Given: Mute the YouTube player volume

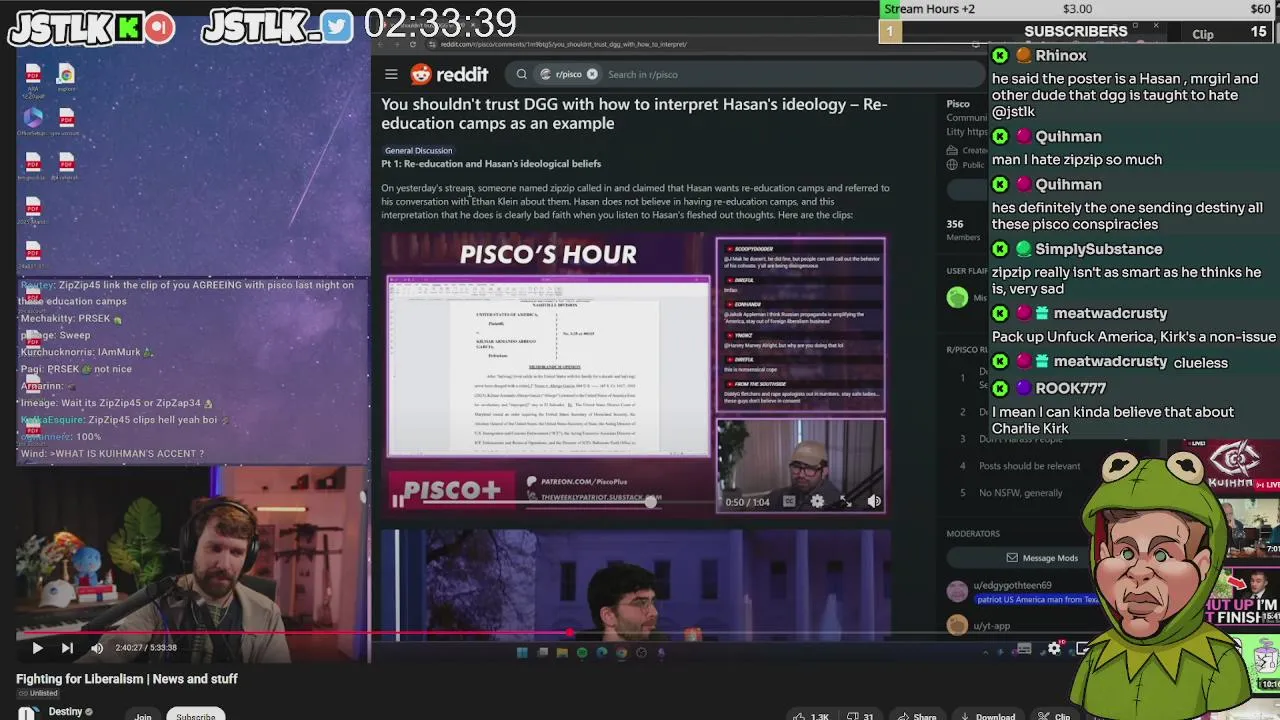Looking at the screenshot, I should [x=97, y=648].
